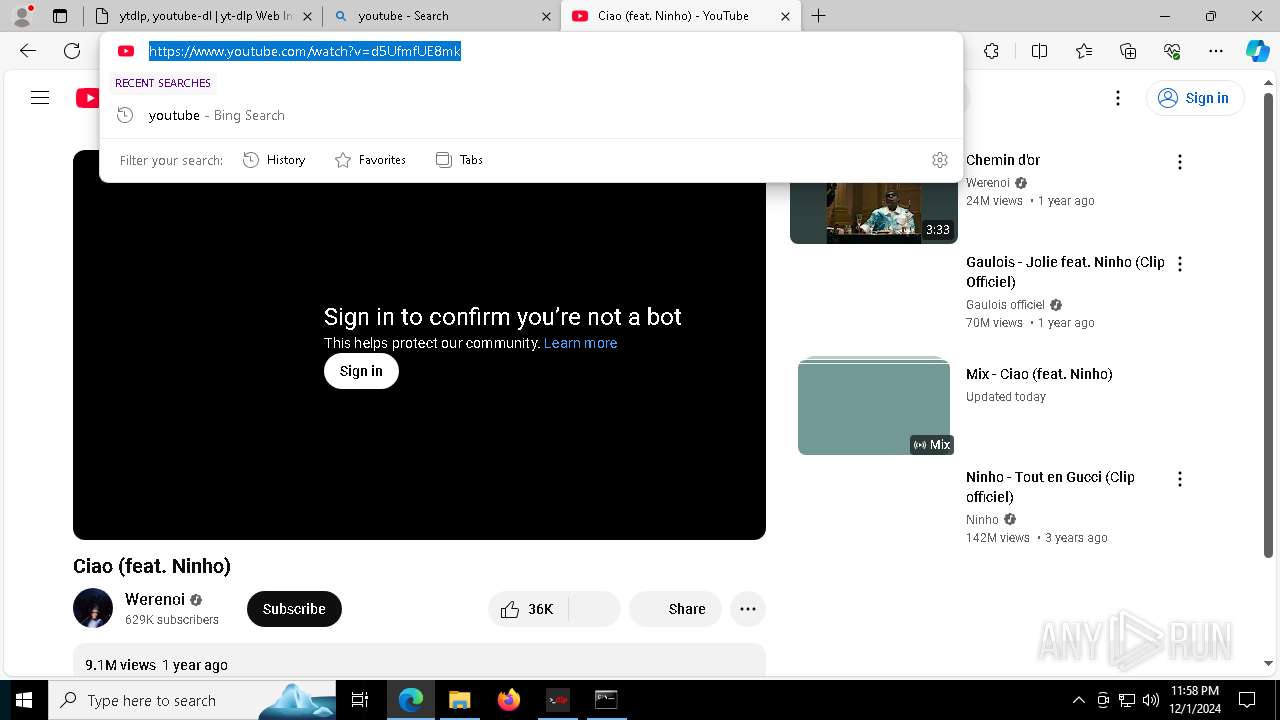This screenshot has width=1280, height=720.
Task: Open 'Gaulois - Jolie feat. Ninho' video title
Action: pyautogui.click(x=1066, y=272)
